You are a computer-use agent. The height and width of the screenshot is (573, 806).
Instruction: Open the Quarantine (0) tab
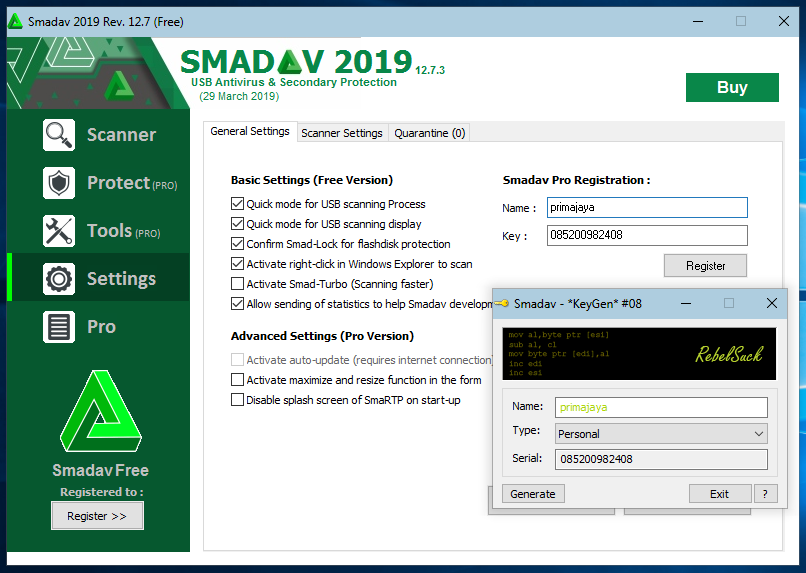pos(430,133)
